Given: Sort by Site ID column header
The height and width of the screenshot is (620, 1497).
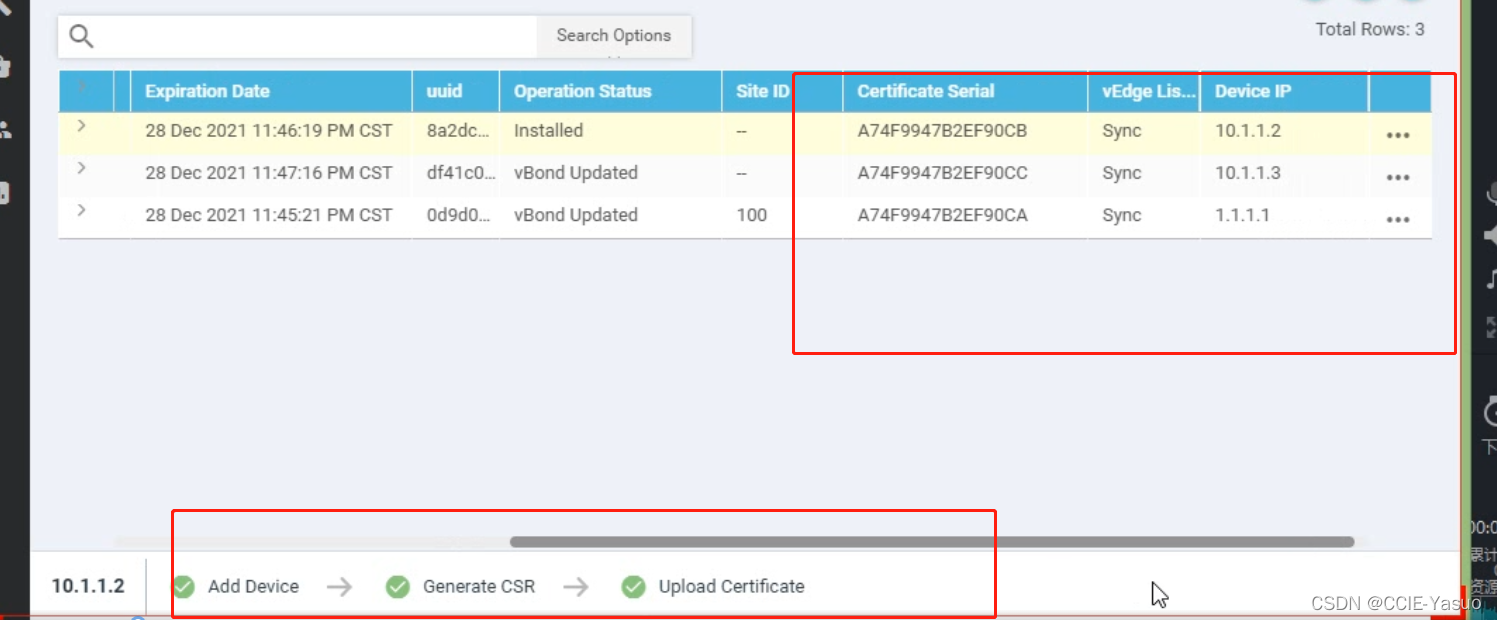Looking at the screenshot, I should [762, 91].
